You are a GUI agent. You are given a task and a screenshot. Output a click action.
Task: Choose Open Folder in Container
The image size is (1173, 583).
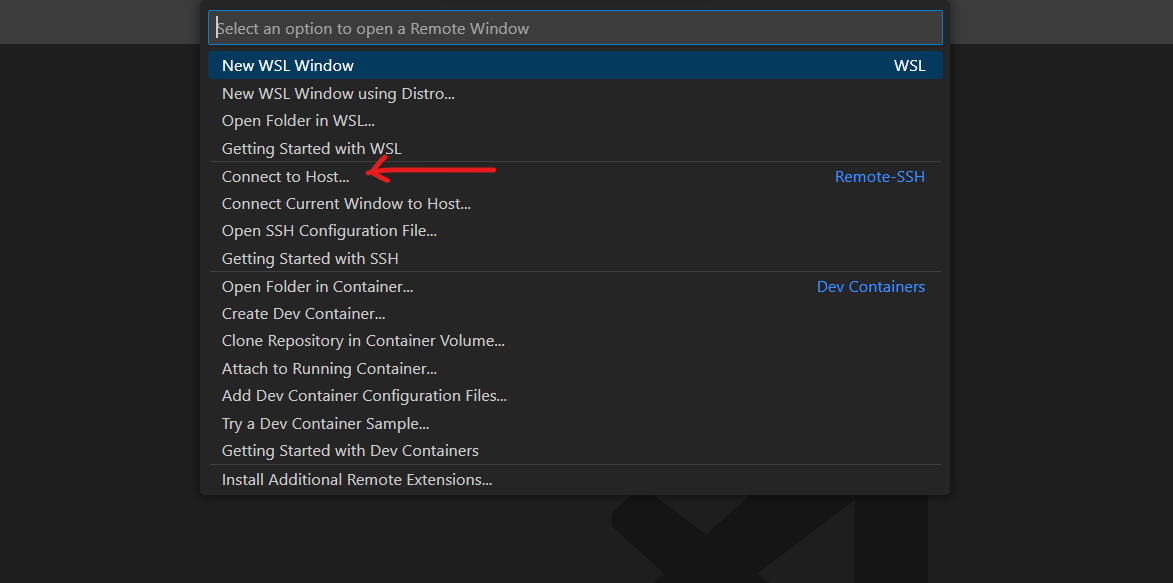click(x=317, y=286)
